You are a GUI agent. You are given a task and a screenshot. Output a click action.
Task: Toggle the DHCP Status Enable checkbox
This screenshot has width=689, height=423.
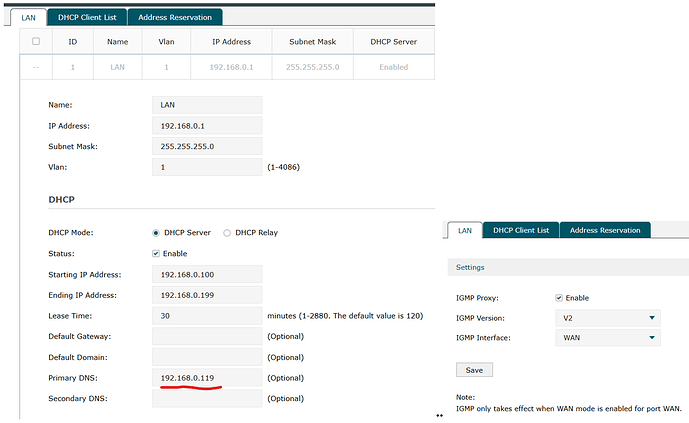[x=156, y=253]
